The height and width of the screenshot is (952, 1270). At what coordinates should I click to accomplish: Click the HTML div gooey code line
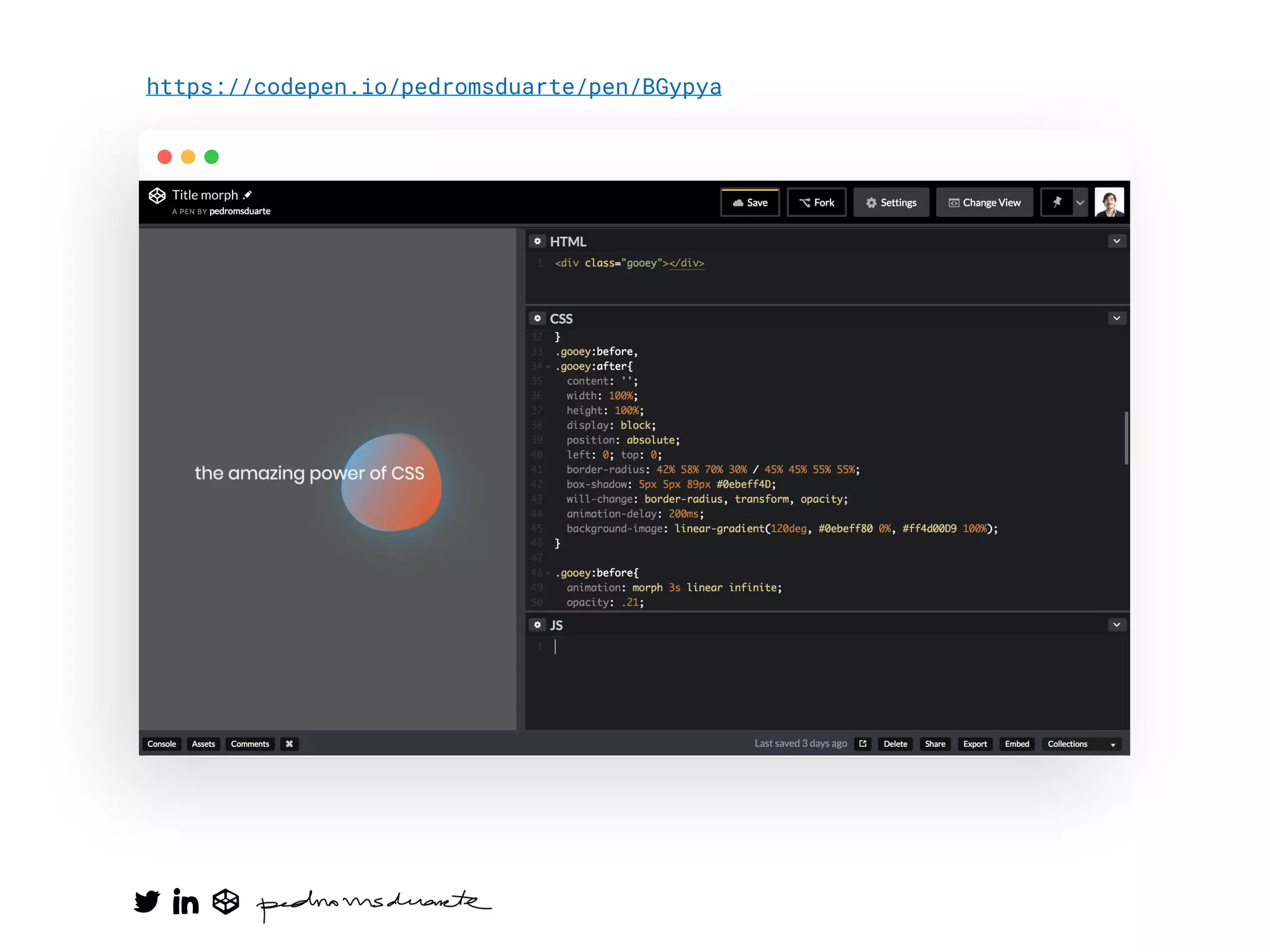629,263
